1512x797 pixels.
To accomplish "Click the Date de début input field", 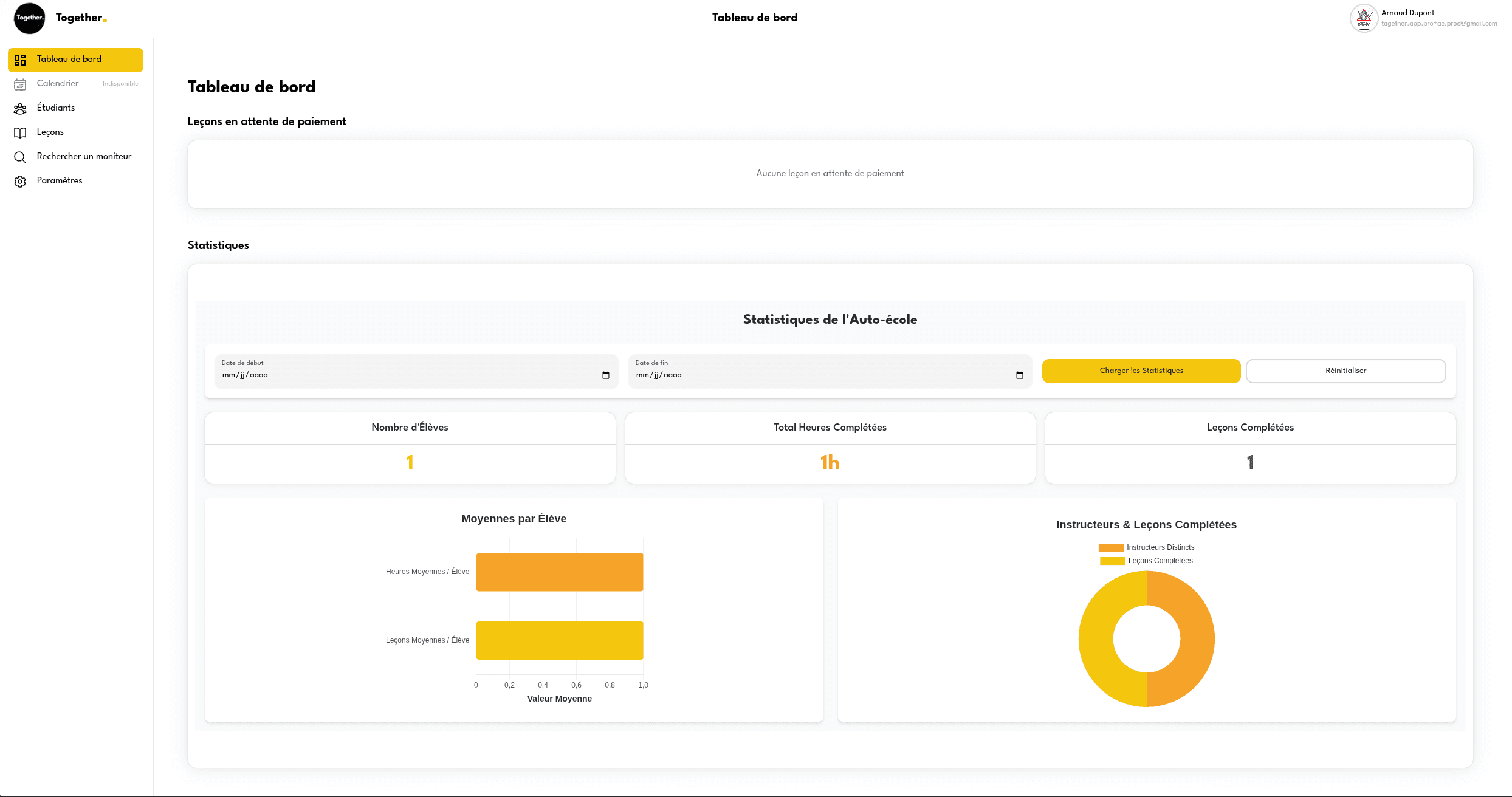I will click(416, 371).
